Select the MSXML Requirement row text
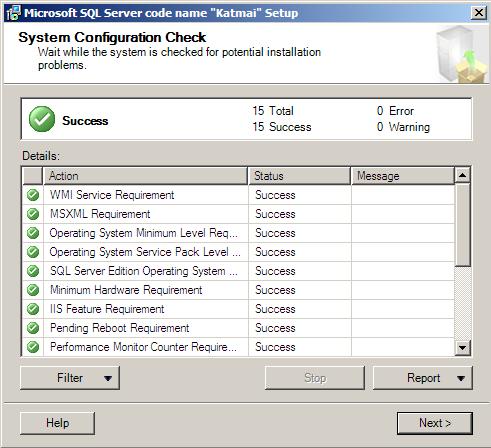 [x=100, y=214]
